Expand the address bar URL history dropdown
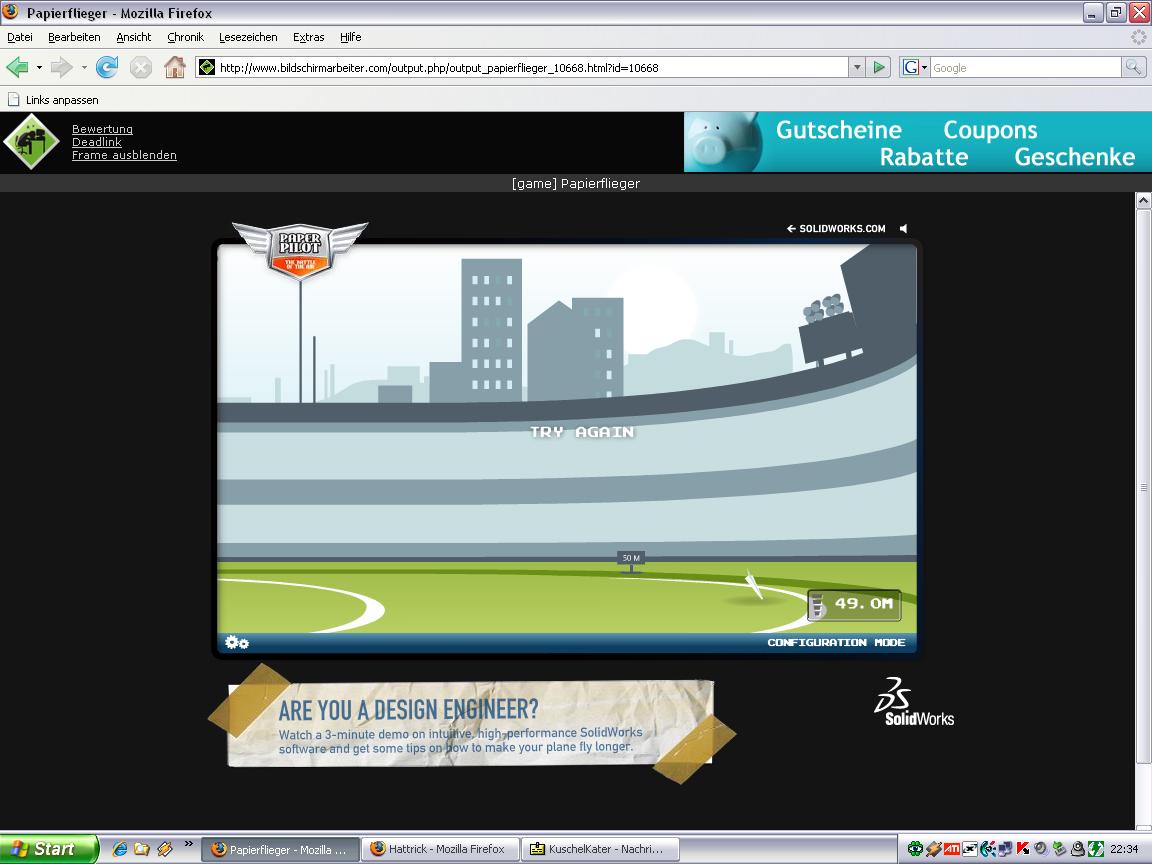 [856, 67]
